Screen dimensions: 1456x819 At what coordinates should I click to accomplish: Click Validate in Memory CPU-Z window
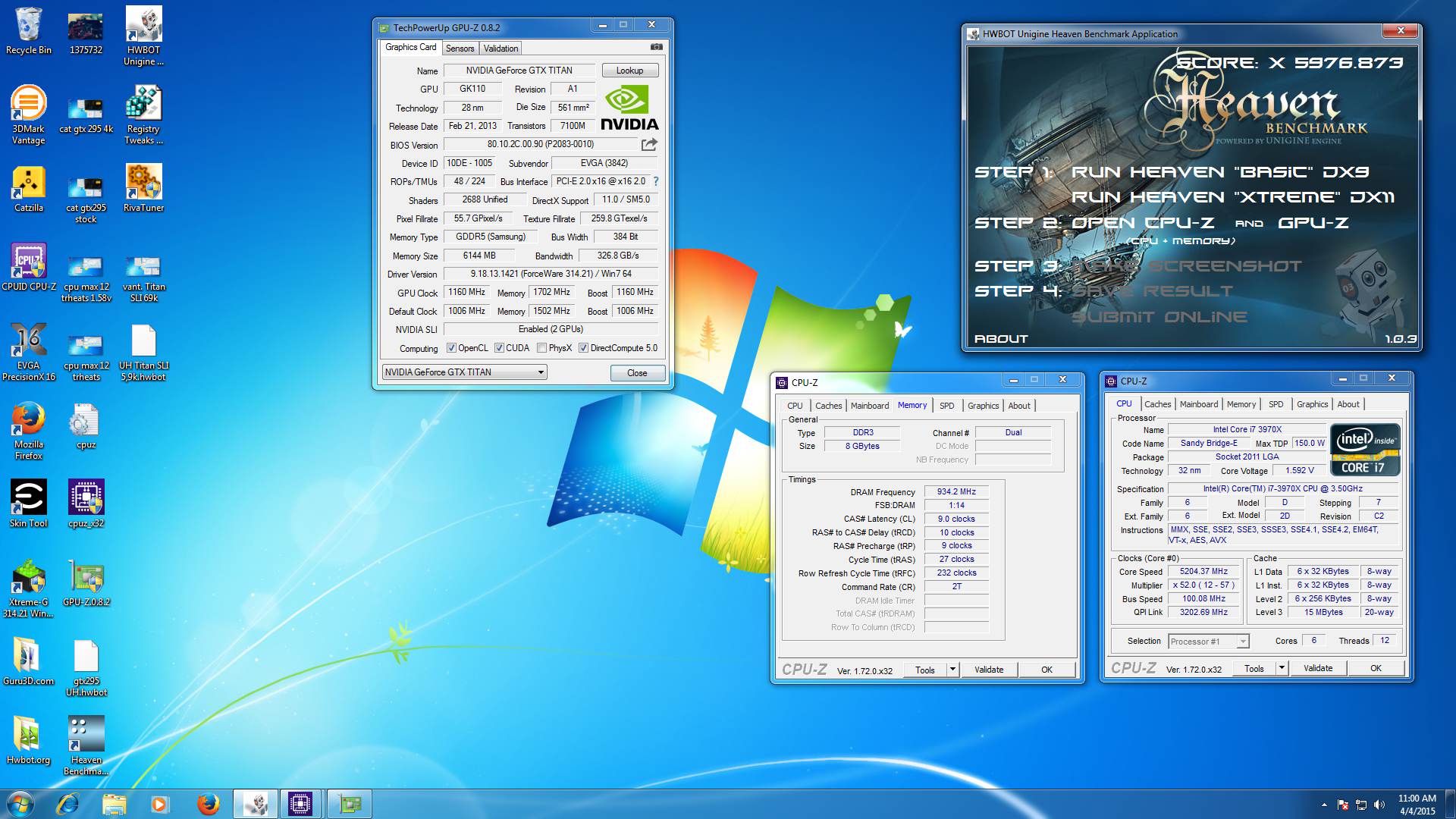pyautogui.click(x=988, y=670)
